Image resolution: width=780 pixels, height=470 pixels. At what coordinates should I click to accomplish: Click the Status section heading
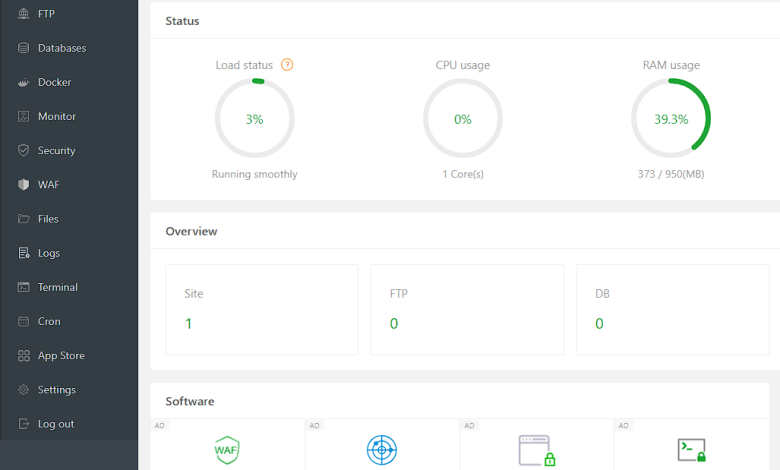click(x=182, y=21)
